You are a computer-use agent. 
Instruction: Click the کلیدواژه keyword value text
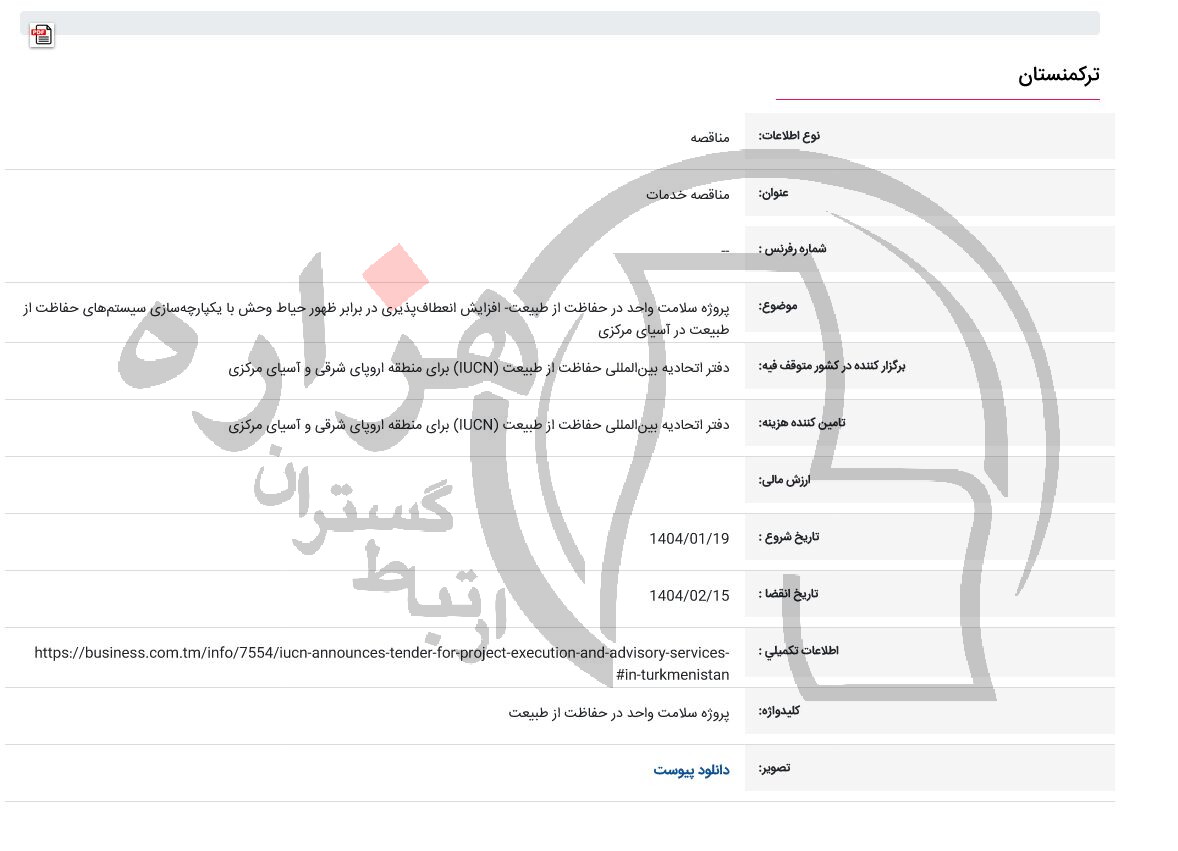[618, 713]
